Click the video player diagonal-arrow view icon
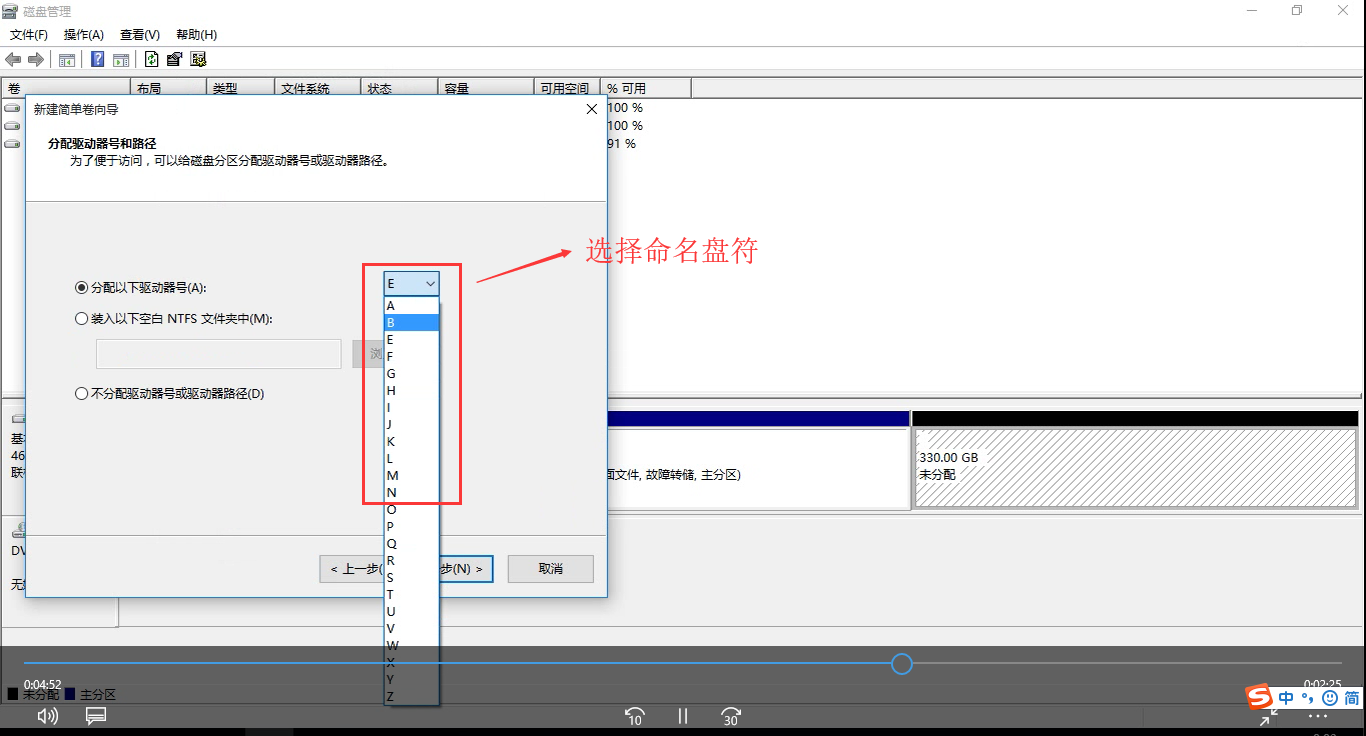 tap(1268, 717)
